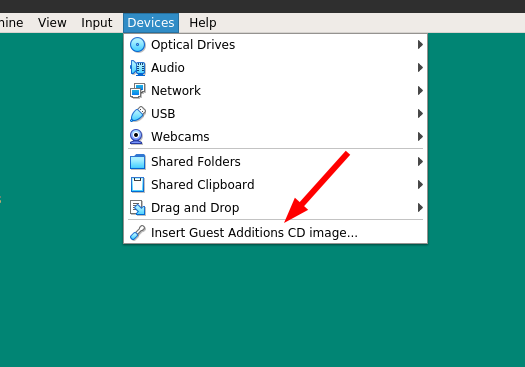Expand the Shared Folders submenu arrow

420,162
